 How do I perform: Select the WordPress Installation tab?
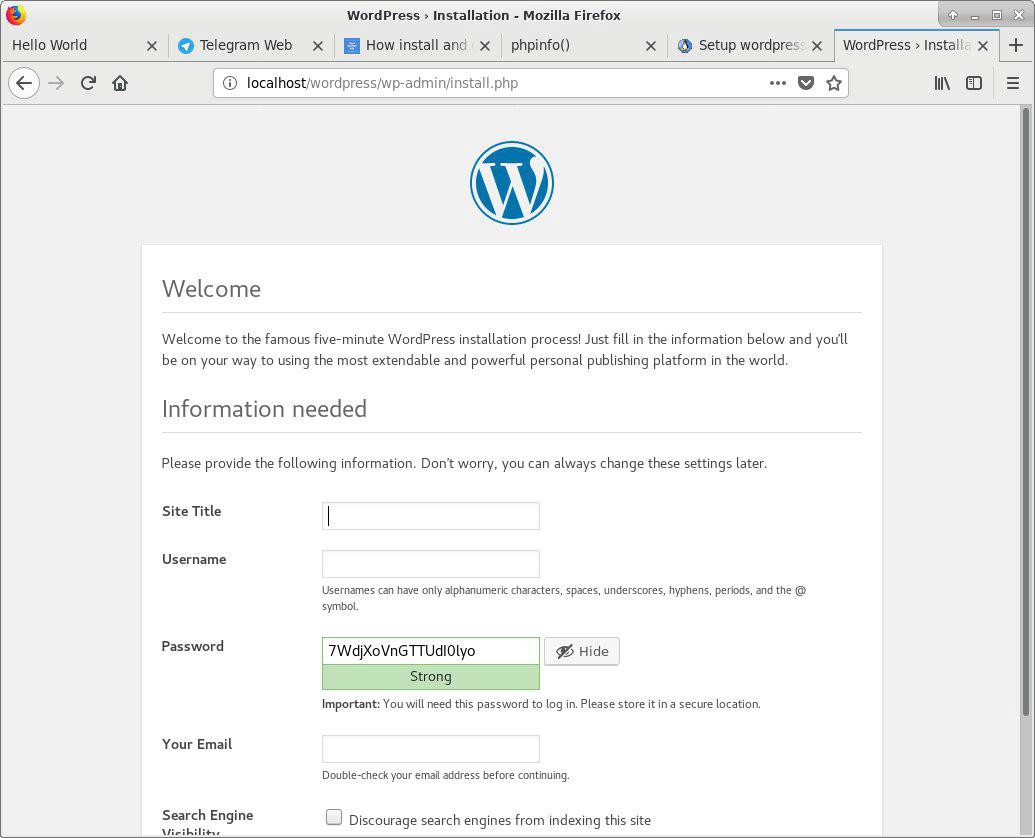pos(916,45)
